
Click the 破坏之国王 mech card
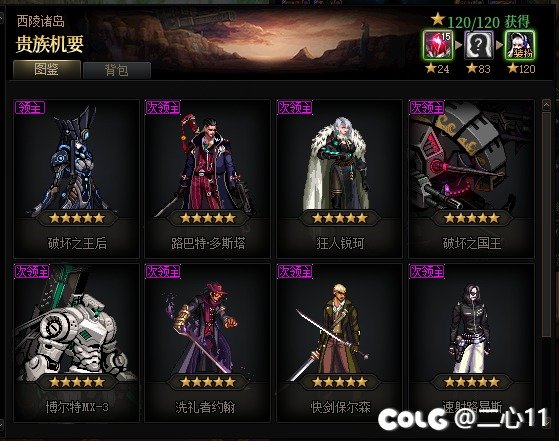471,179
